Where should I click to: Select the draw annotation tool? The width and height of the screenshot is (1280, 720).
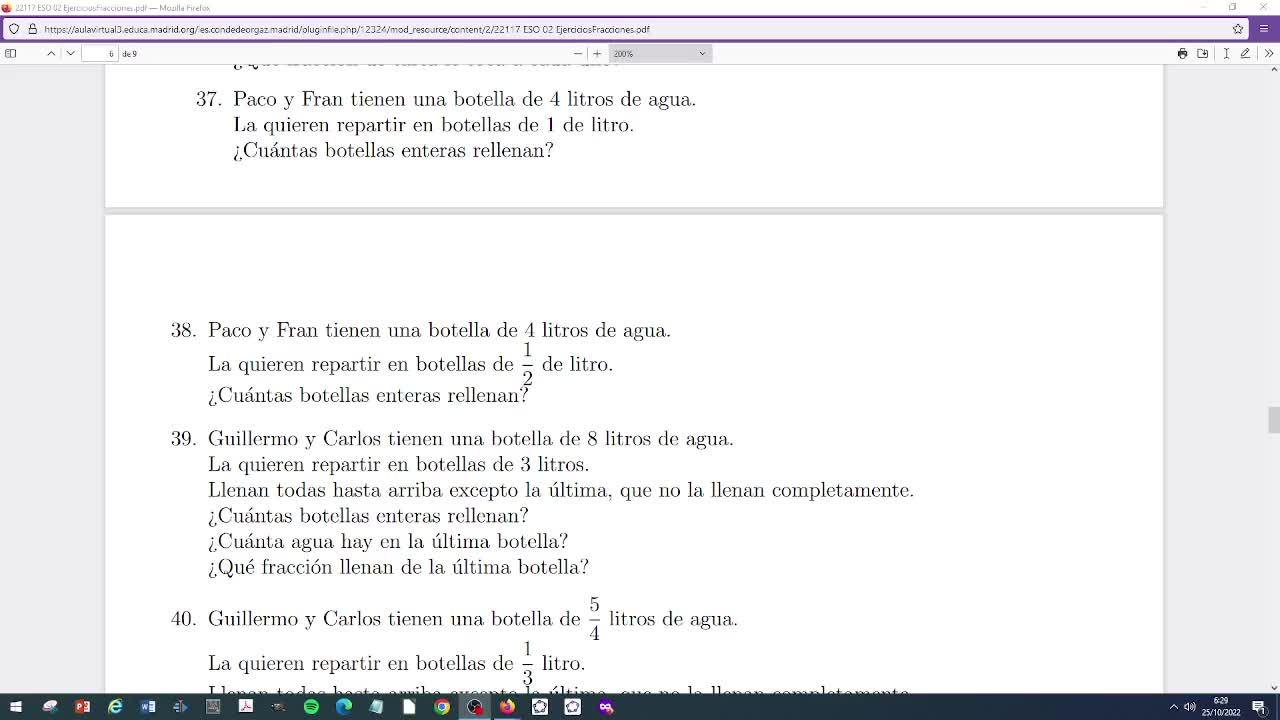(x=1245, y=53)
